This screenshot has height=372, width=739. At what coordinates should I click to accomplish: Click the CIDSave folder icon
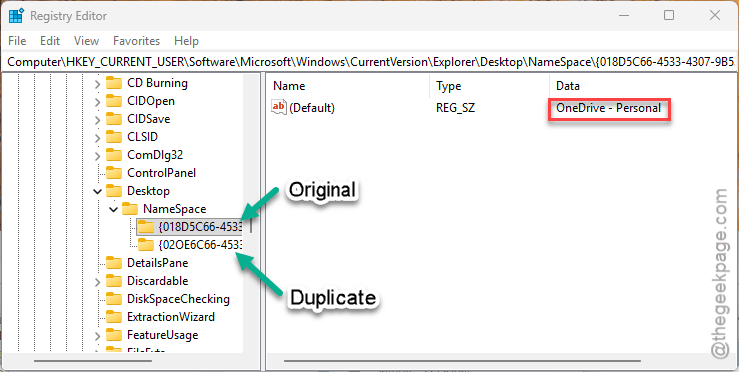114,119
